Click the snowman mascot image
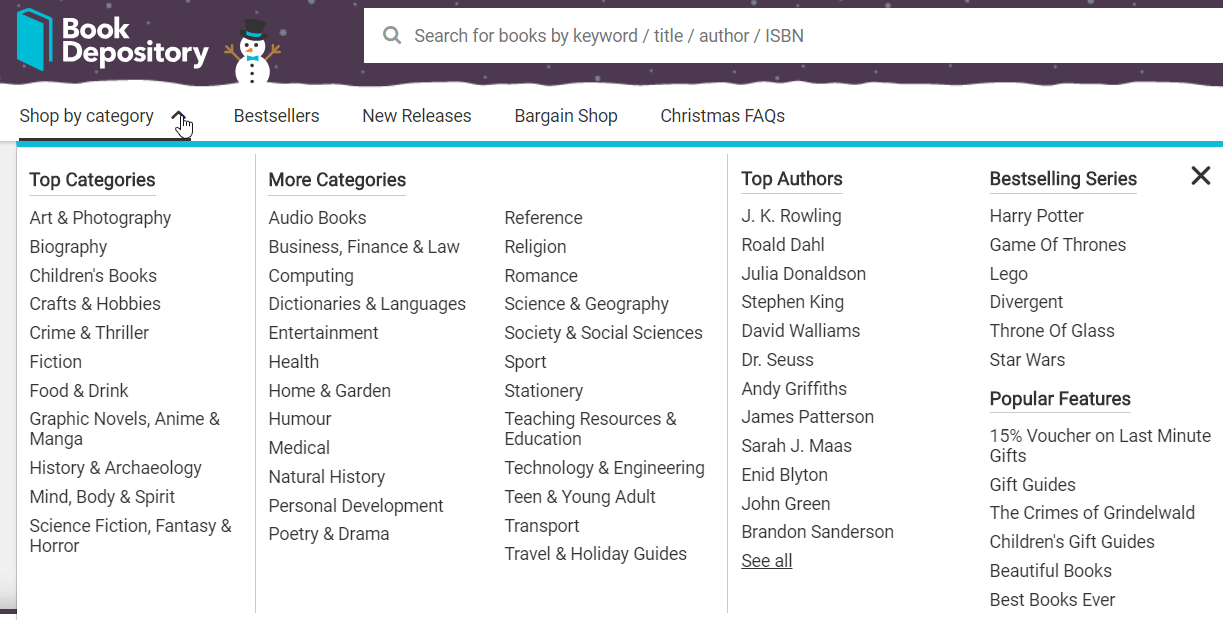This screenshot has height=620, width=1223. 253,52
